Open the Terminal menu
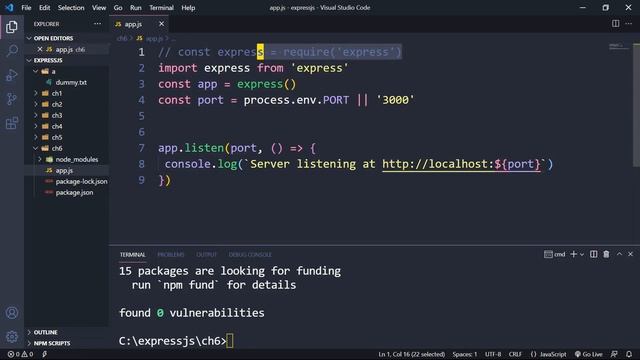The height and width of the screenshot is (360, 640). (x=161, y=7)
